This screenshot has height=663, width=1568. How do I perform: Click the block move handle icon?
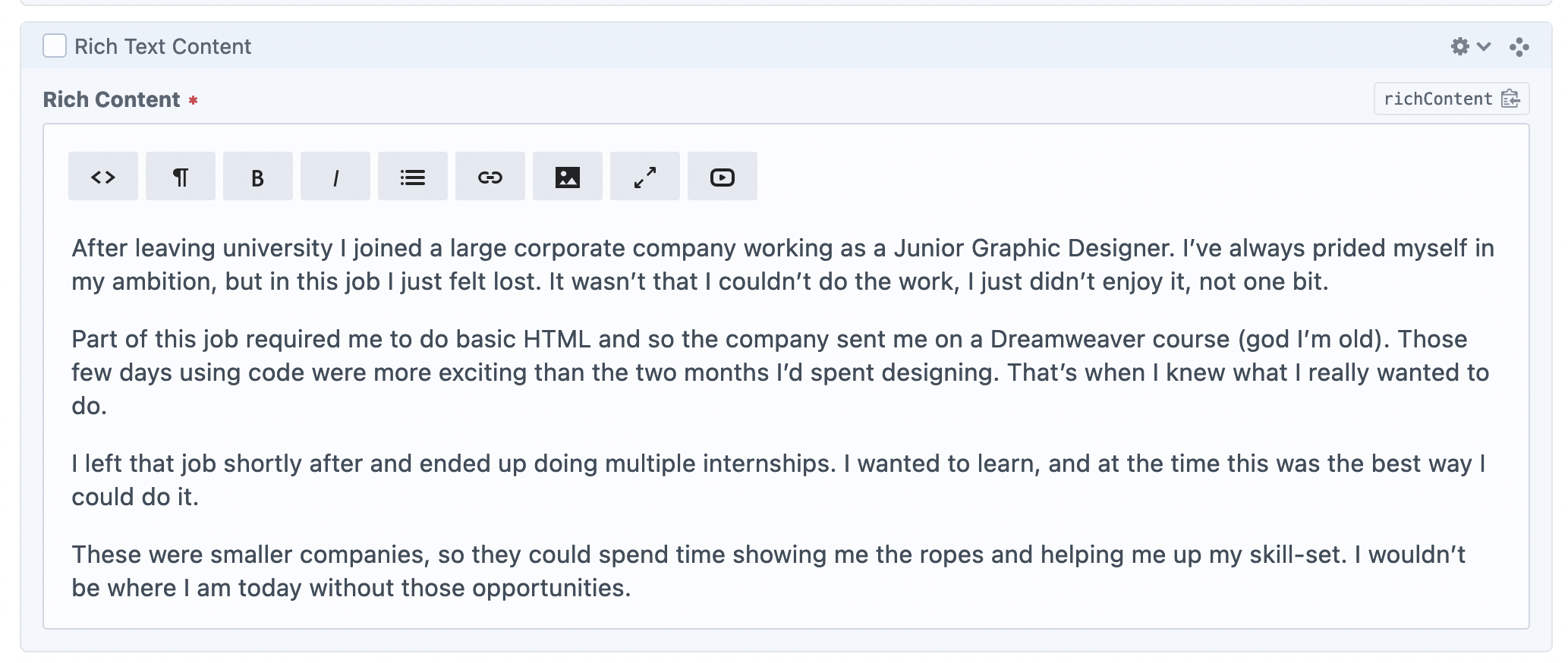[x=1519, y=47]
